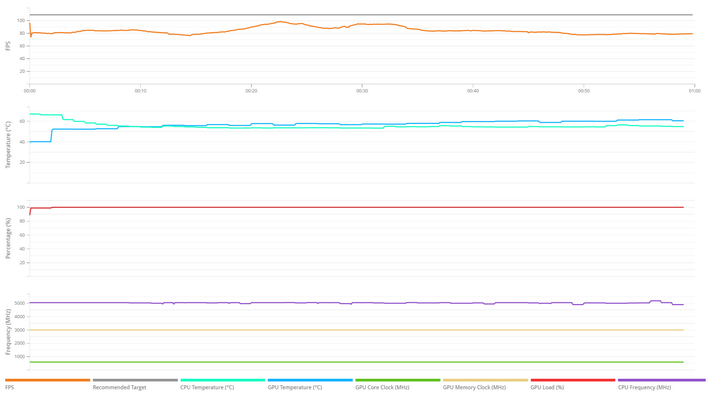Viewport: 708px width, 403px height.
Task: Toggle CPU Temperature (°C) legend entry
Action: tap(208, 387)
